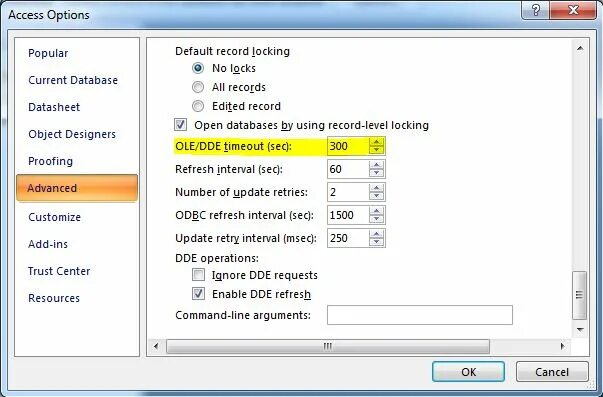
Task: Dismiss dialog with the Cancel button
Action: [x=552, y=372]
